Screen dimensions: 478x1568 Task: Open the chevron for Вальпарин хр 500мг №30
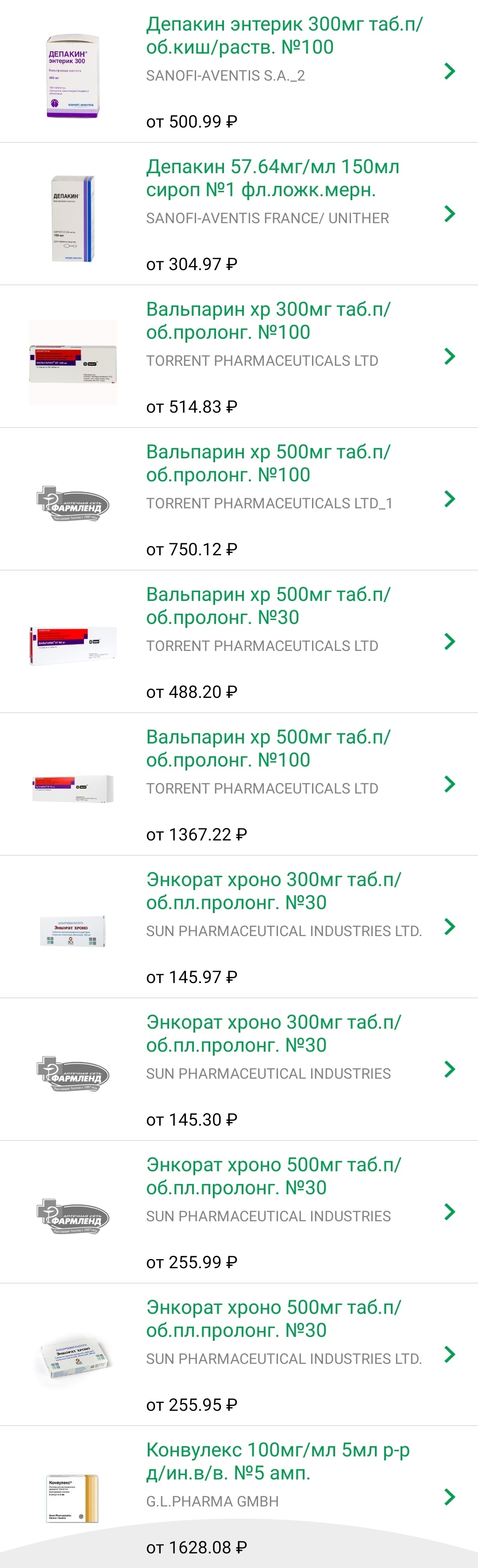coord(450,641)
